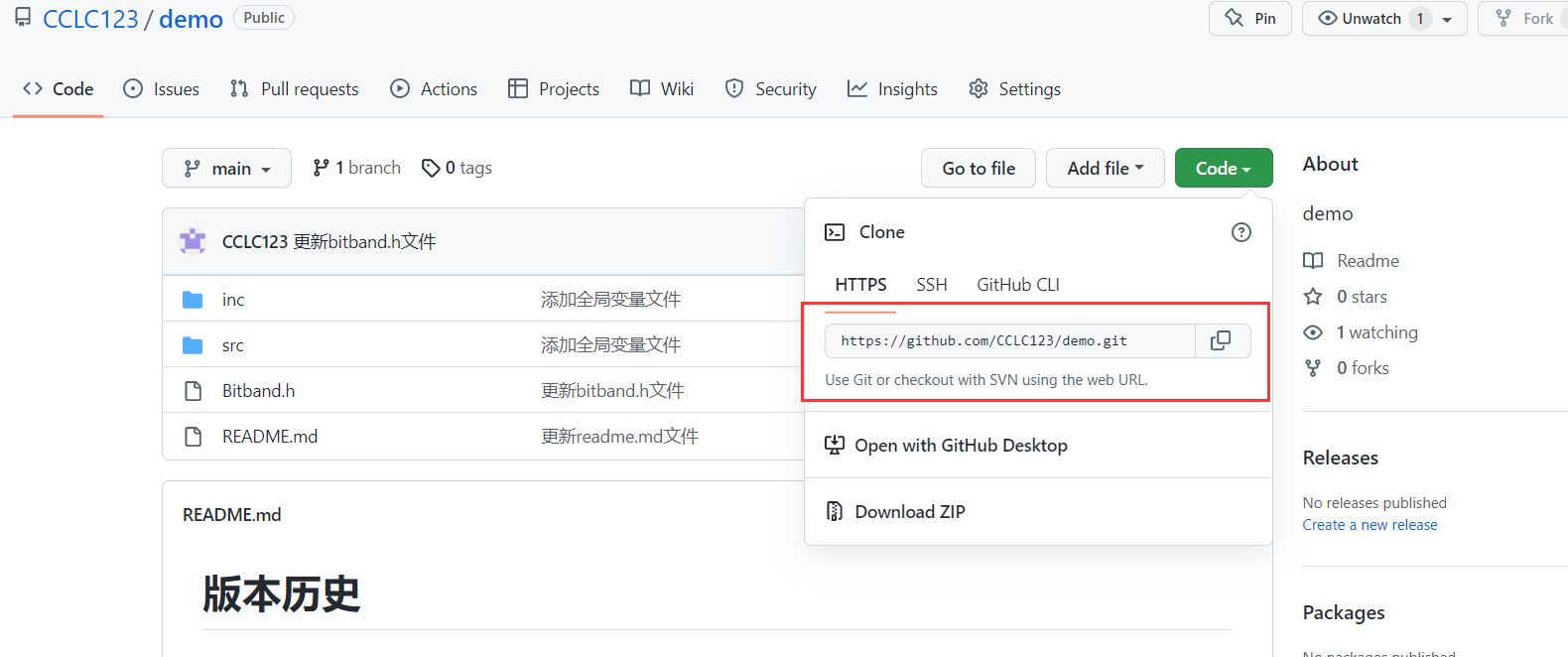1568x657 pixels.
Task: View the 1 branch link
Action: tap(356, 168)
